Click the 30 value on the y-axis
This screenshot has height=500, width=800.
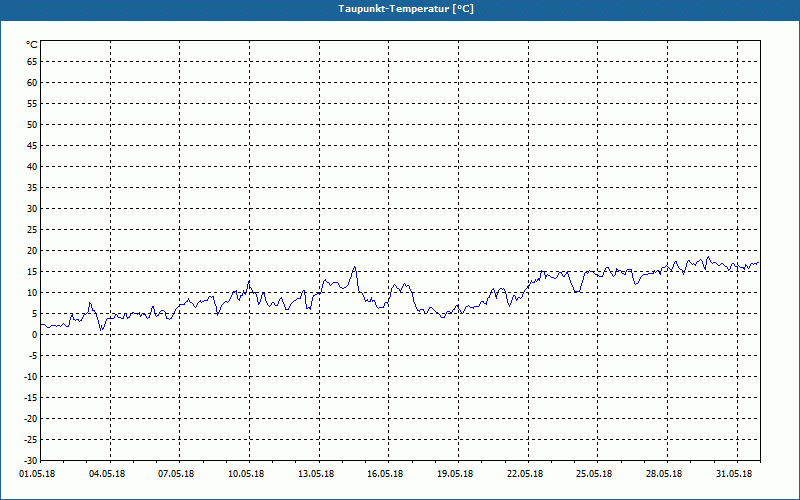click(32, 209)
